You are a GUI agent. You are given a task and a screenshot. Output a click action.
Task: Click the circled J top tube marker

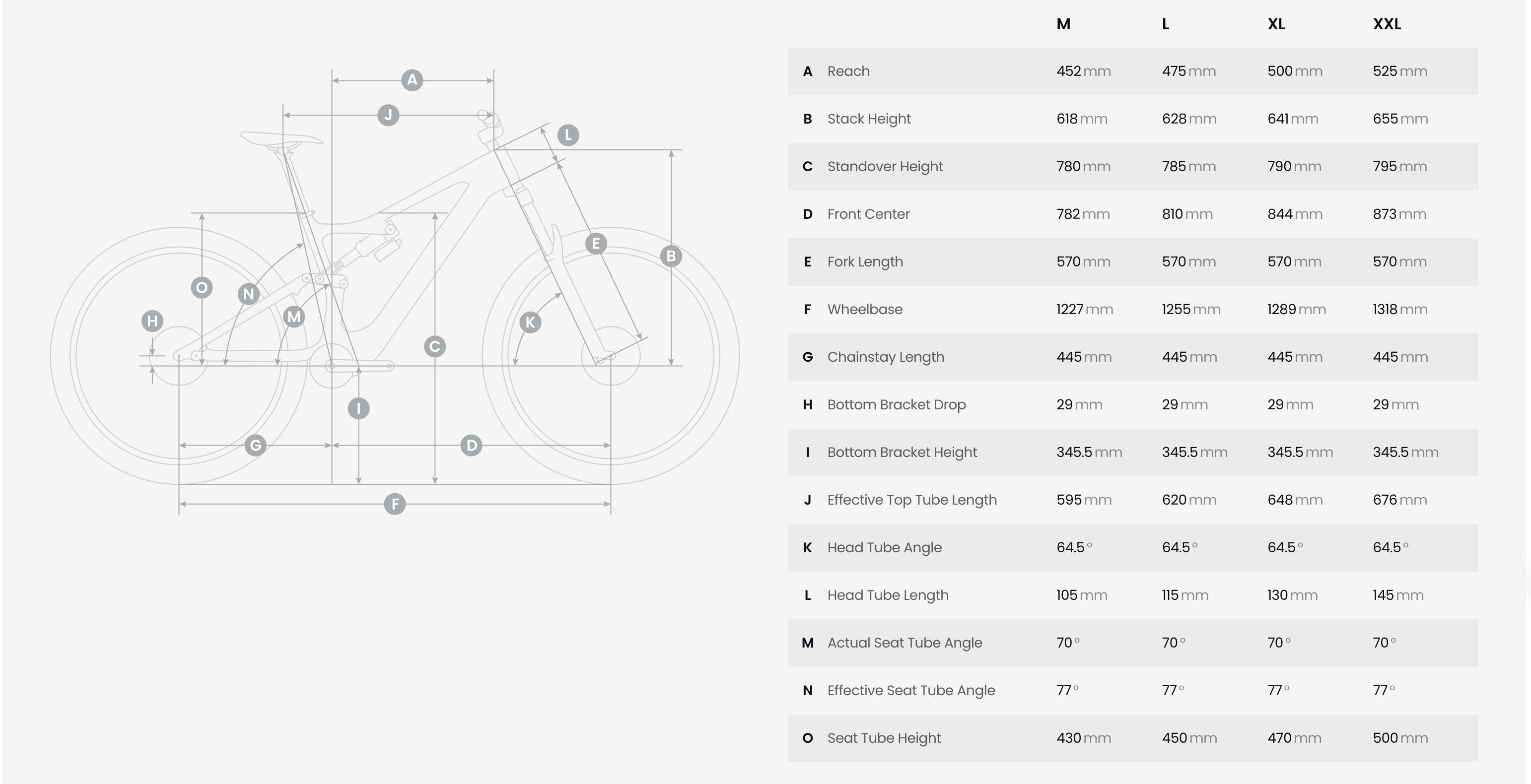click(x=388, y=115)
